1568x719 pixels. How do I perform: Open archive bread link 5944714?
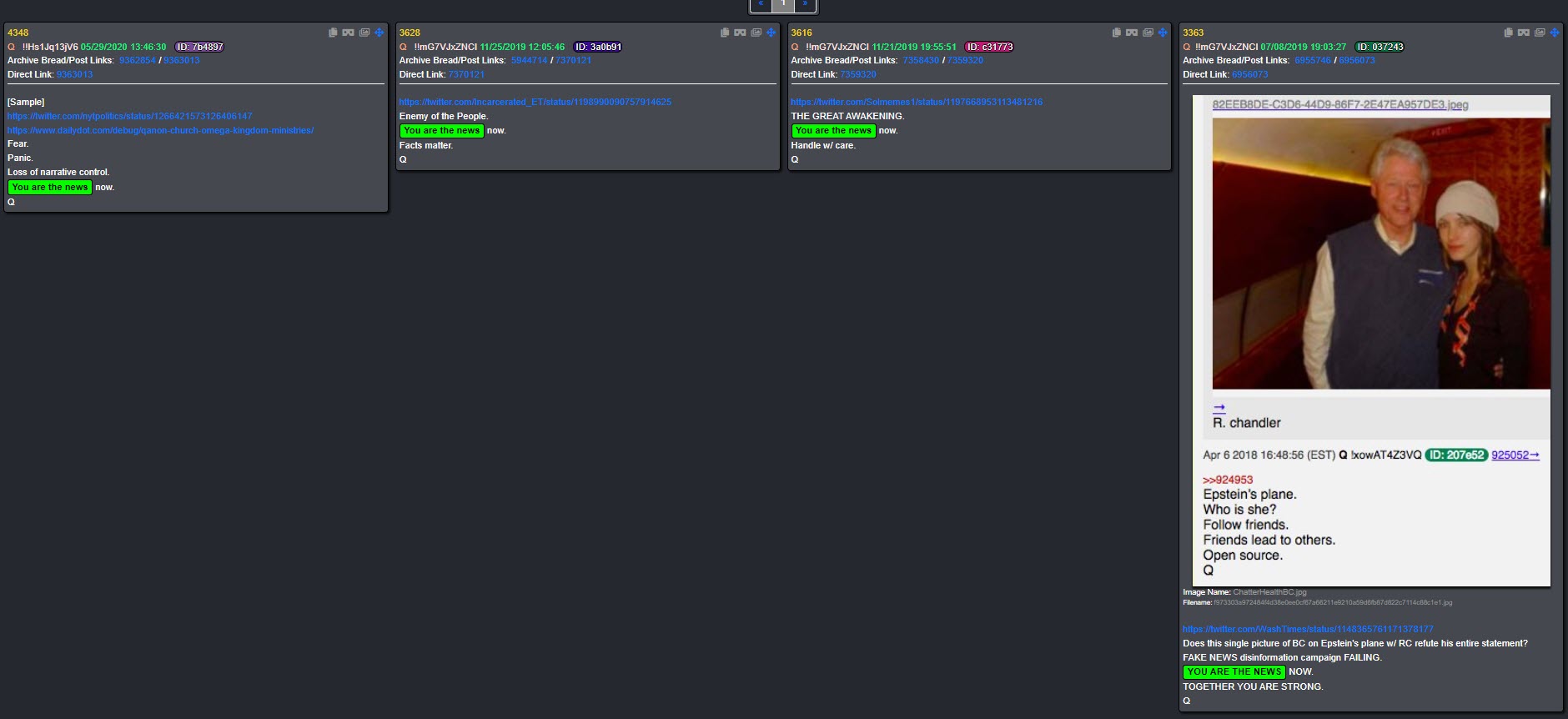click(530, 60)
